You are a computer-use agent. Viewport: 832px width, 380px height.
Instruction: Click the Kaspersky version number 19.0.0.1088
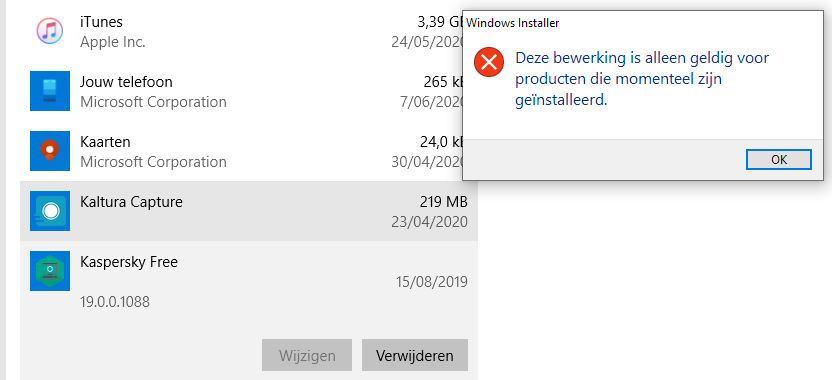click(115, 302)
